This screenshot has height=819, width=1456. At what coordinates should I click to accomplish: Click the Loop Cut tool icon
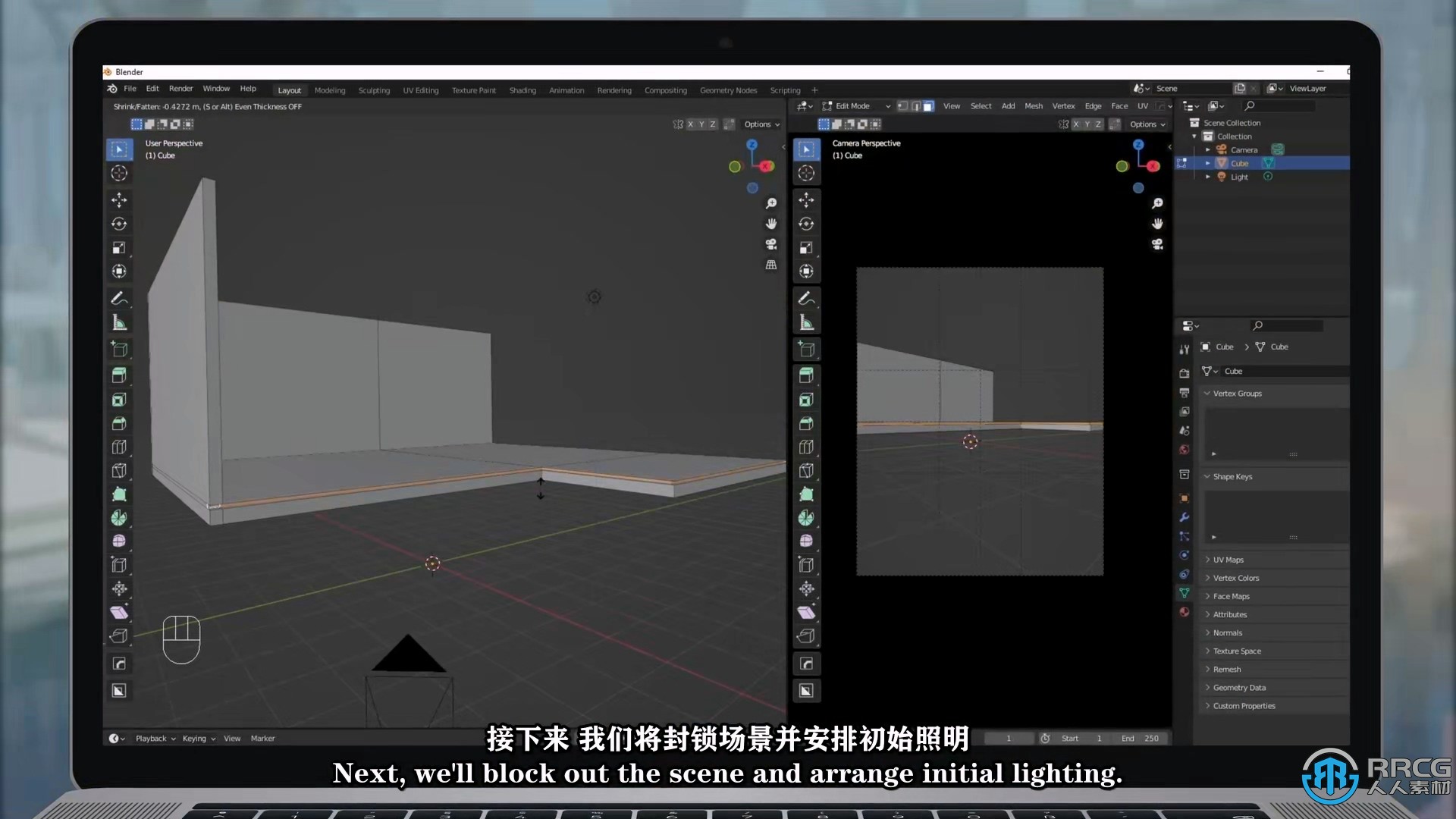tap(118, 447)
